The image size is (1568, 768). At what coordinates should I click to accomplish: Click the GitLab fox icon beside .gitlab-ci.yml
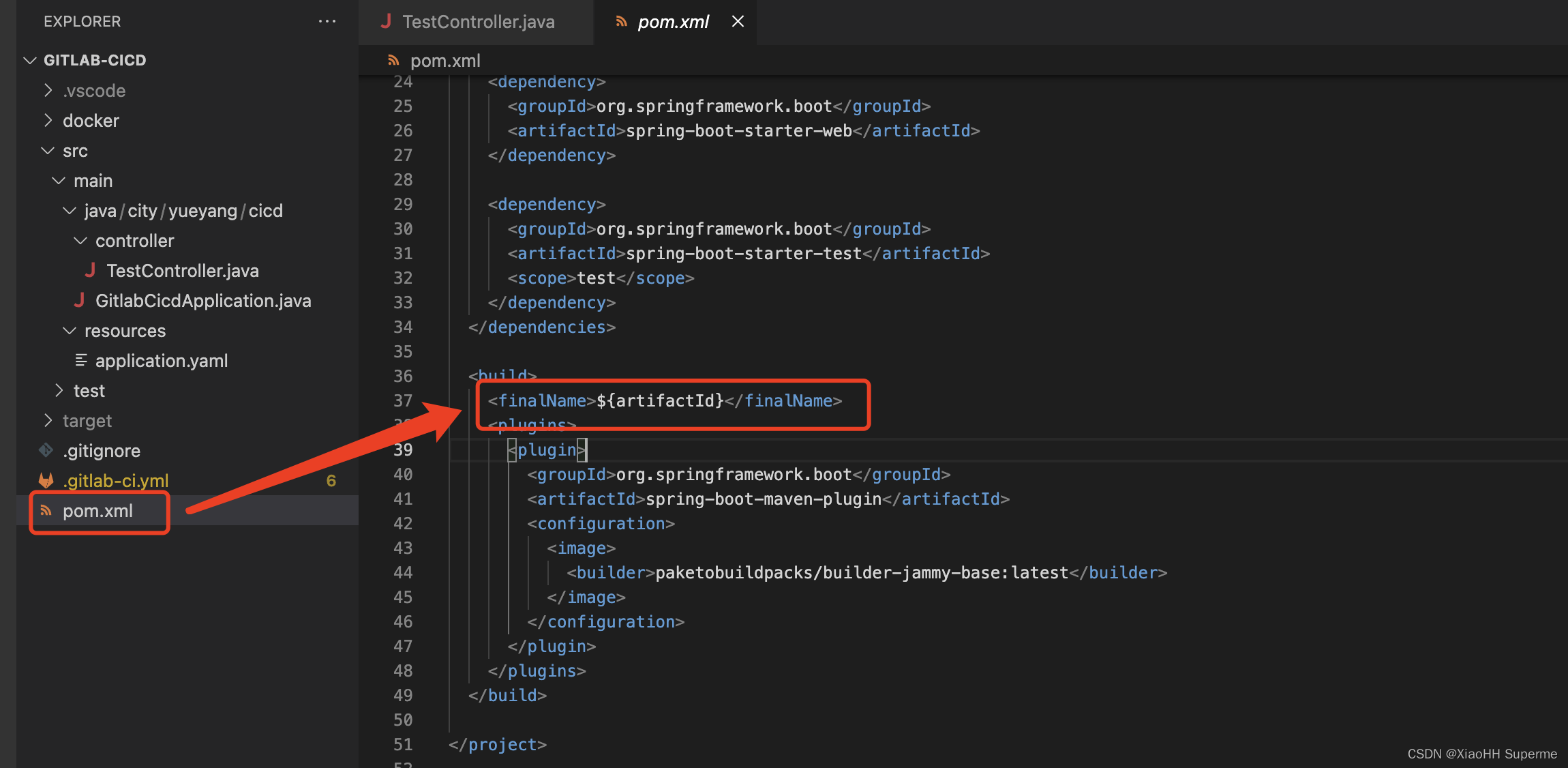46,481
